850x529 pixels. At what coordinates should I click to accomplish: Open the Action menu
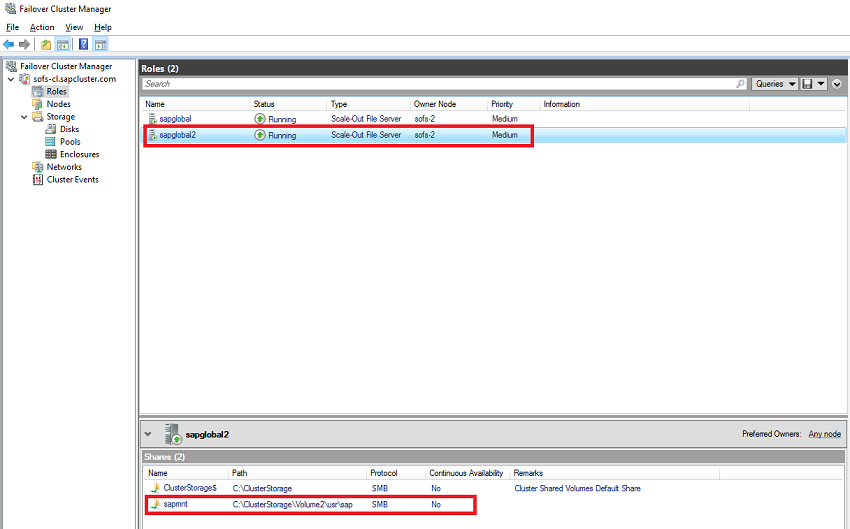point(42,27)
